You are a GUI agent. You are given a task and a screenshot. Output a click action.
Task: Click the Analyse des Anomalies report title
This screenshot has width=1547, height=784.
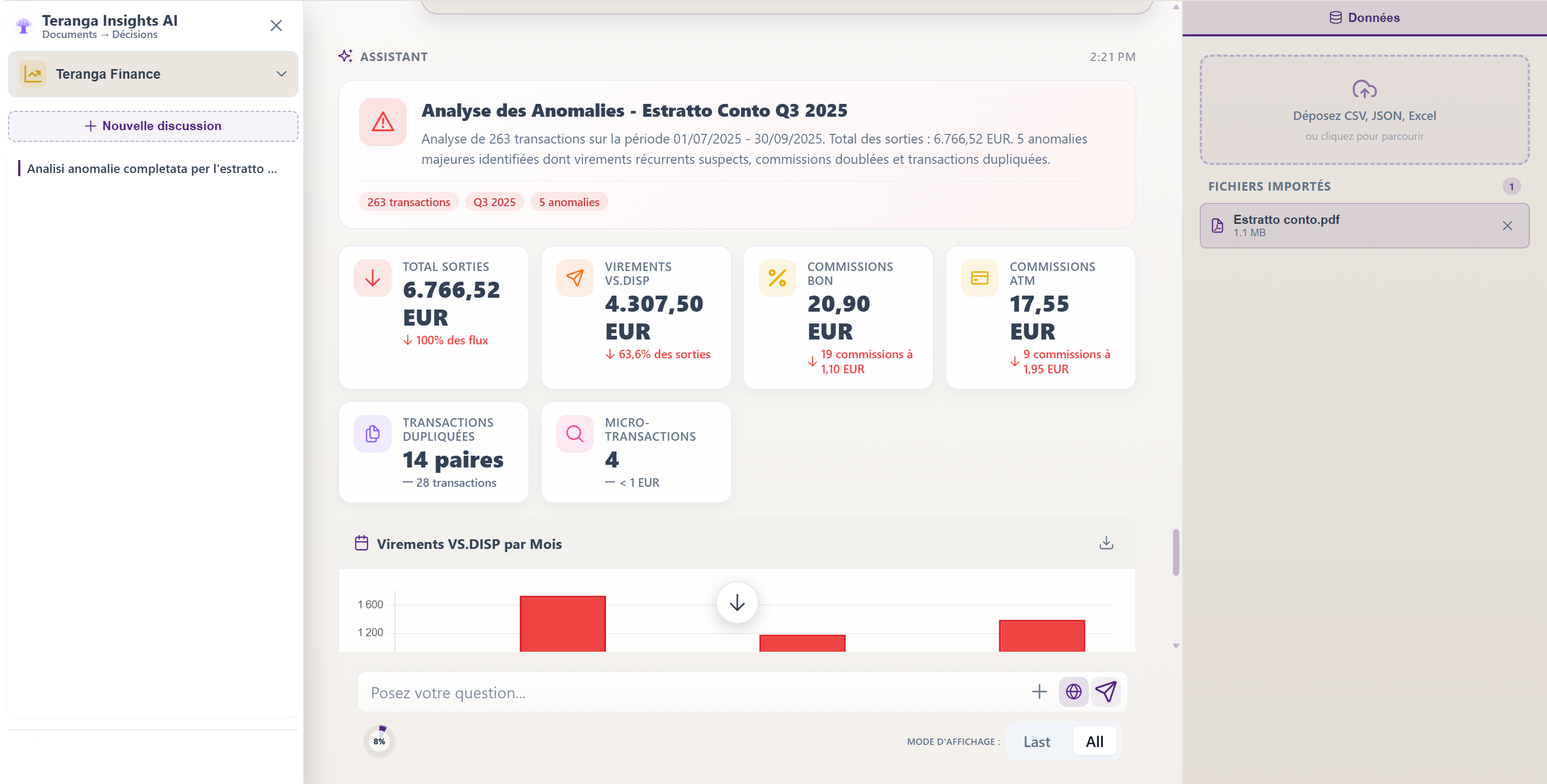point(633,110)
